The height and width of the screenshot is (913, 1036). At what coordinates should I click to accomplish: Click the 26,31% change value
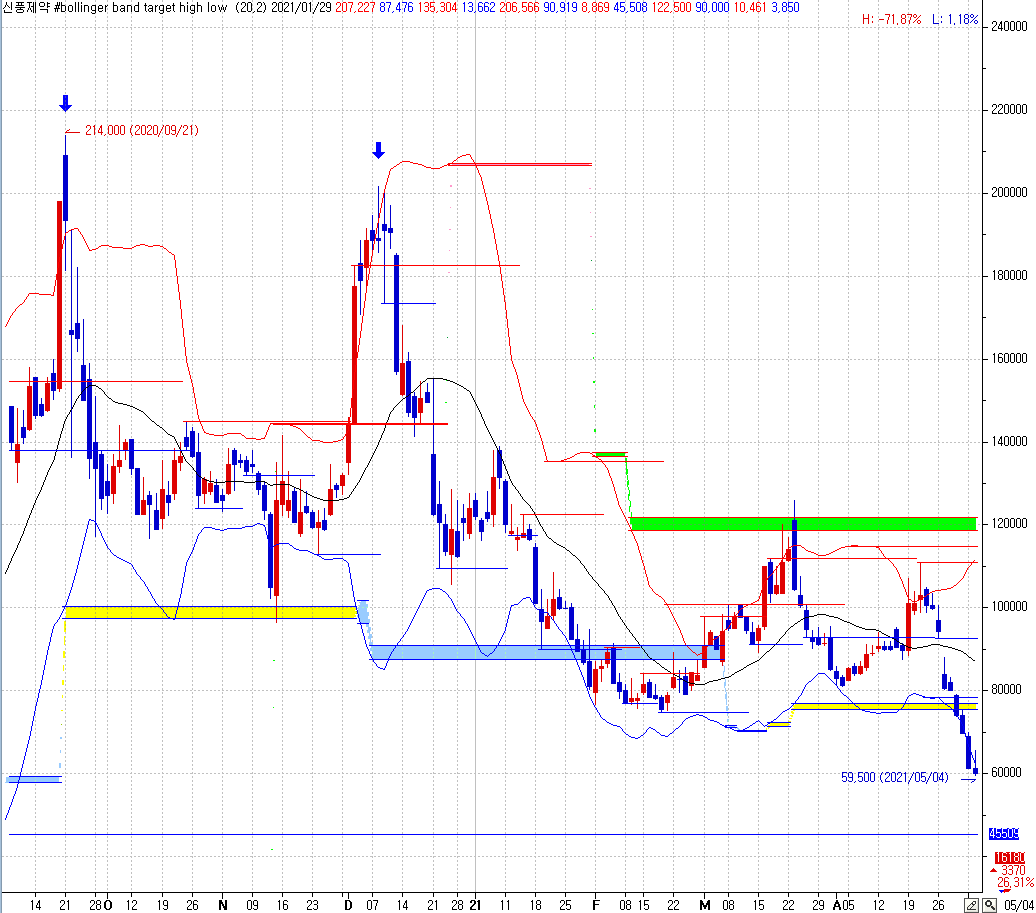pyautogui.click(x=1016, y=883)
